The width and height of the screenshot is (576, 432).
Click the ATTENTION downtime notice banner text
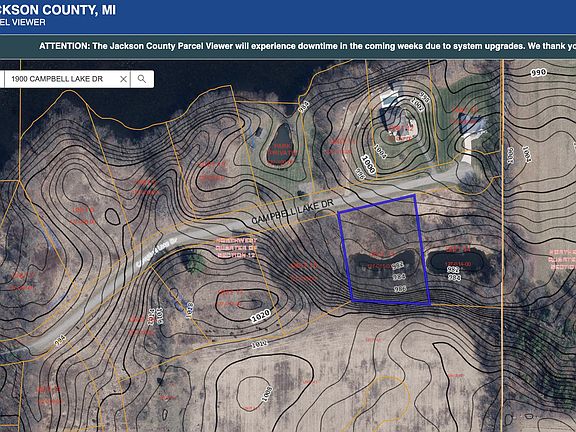click(307, 46)
